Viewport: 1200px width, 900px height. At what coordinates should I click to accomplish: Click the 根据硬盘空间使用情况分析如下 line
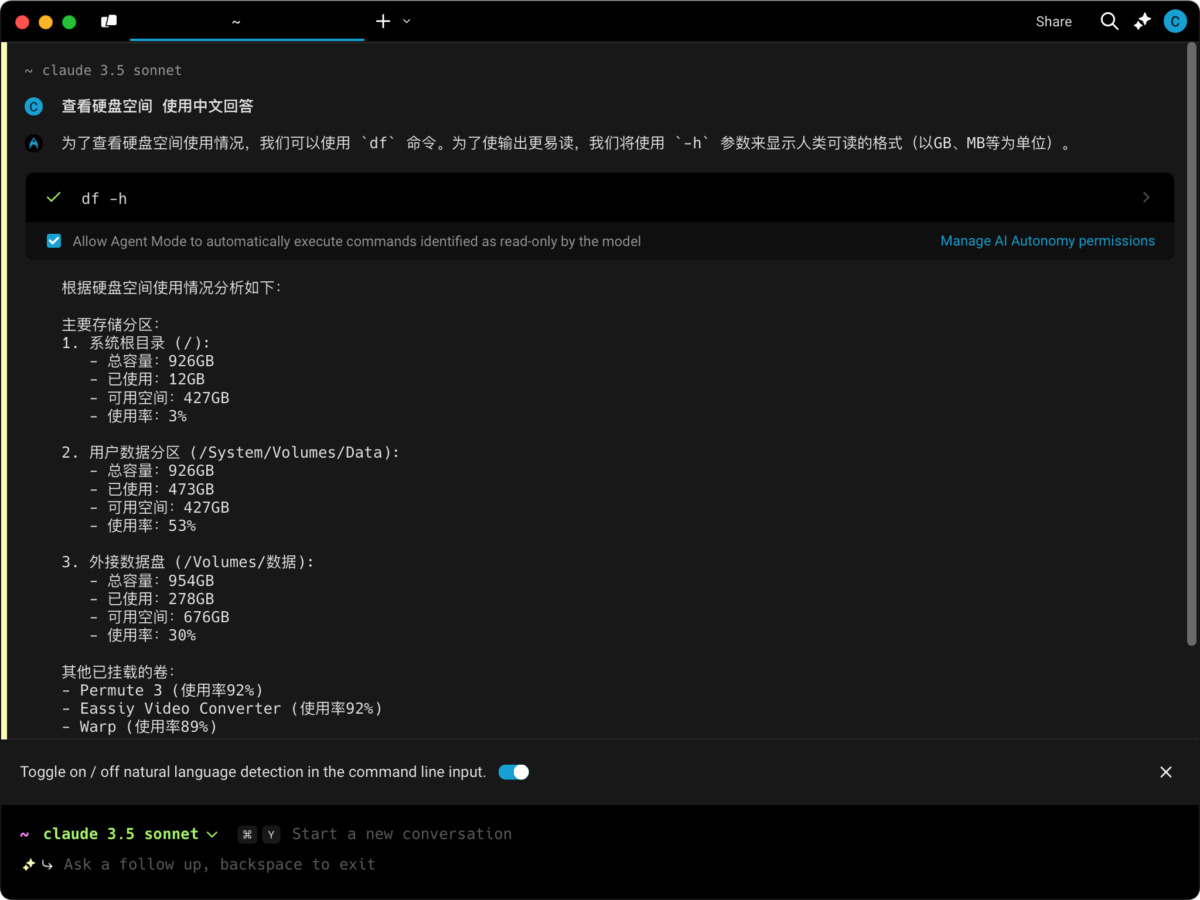[x=172, y=288]
